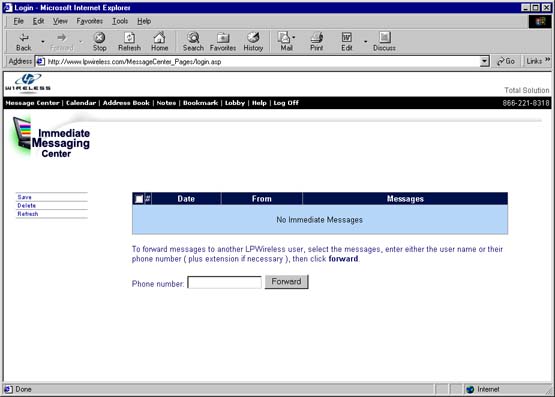This screenshot has height=397, width=555.
Task: Click the Forward button beside phone number
Action: (x=286, y=282)
